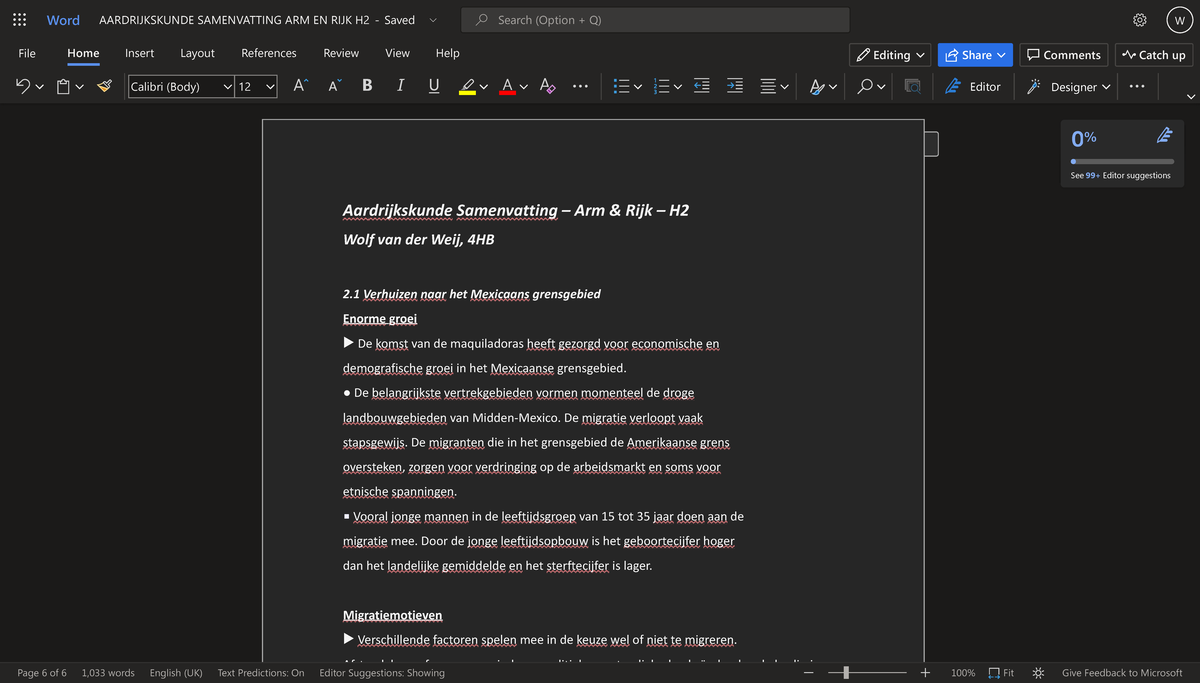1200x683 pixels.
Task: Click the Find magnifier icon
Action: [866, 87]
